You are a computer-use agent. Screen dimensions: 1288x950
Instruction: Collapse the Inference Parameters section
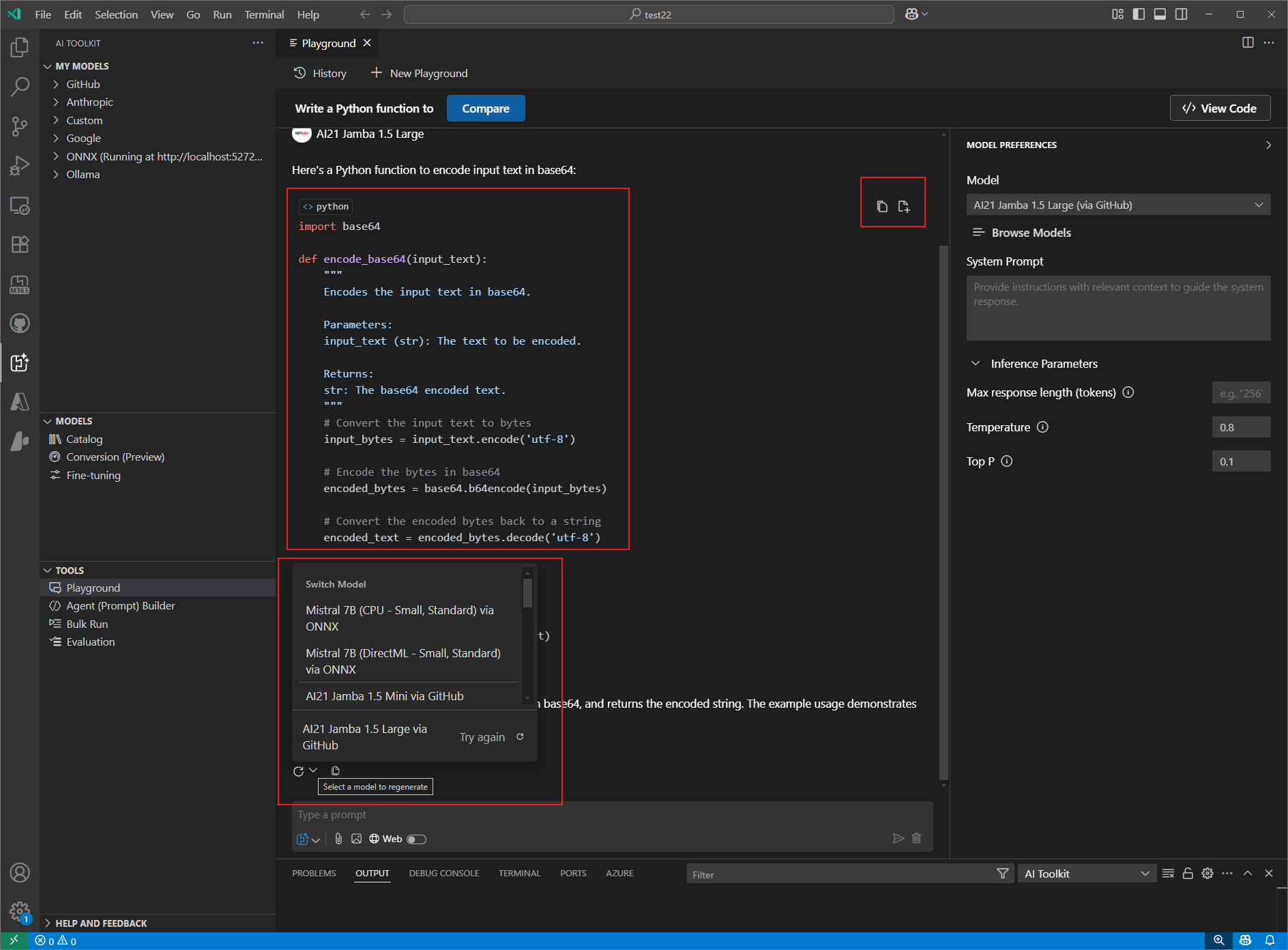[976, 363]
